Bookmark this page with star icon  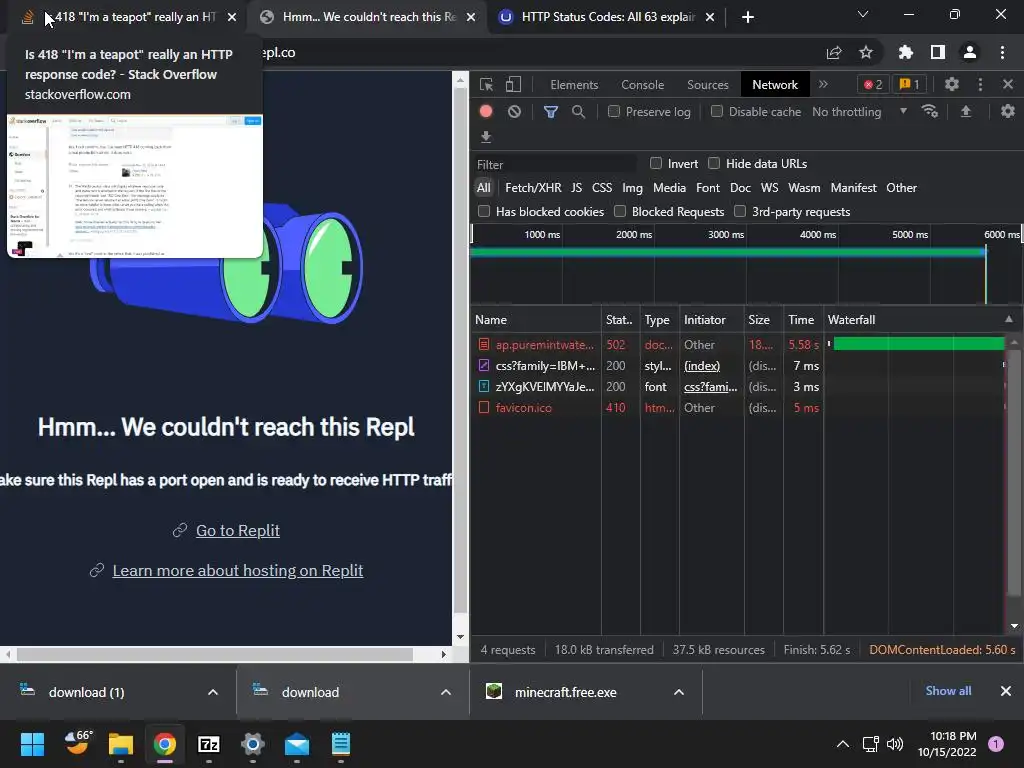click(866, 52)
